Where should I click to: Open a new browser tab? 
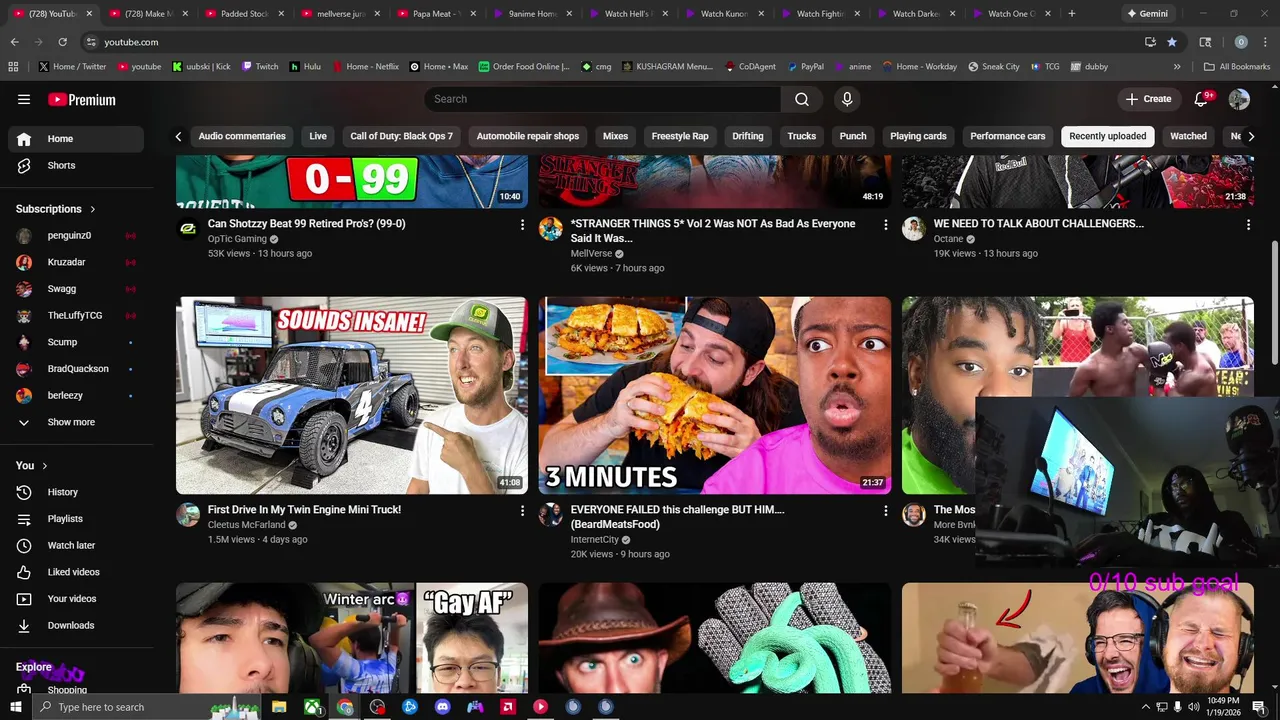(x=1072, y=14)
